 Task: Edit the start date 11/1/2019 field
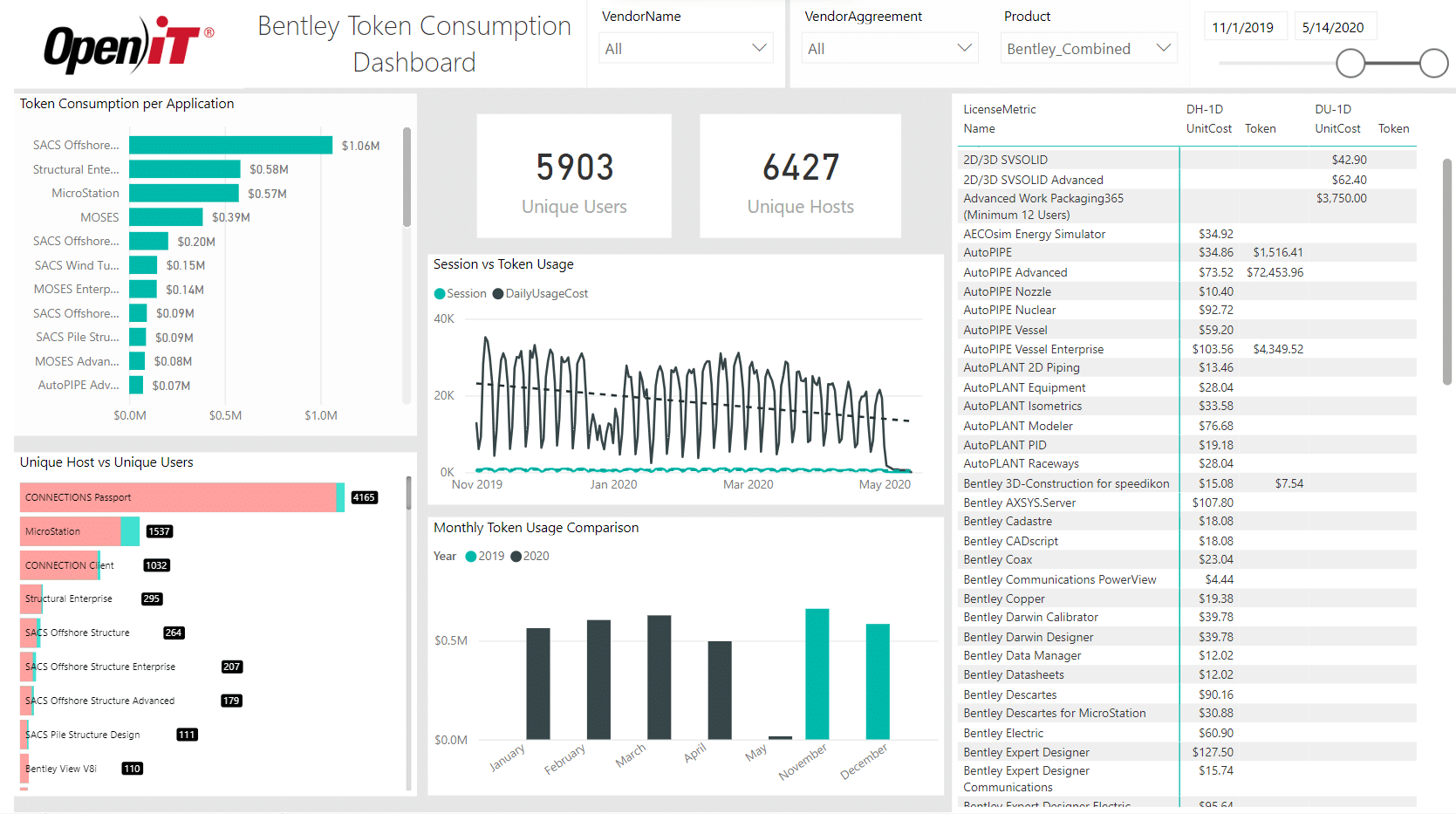1244,27
